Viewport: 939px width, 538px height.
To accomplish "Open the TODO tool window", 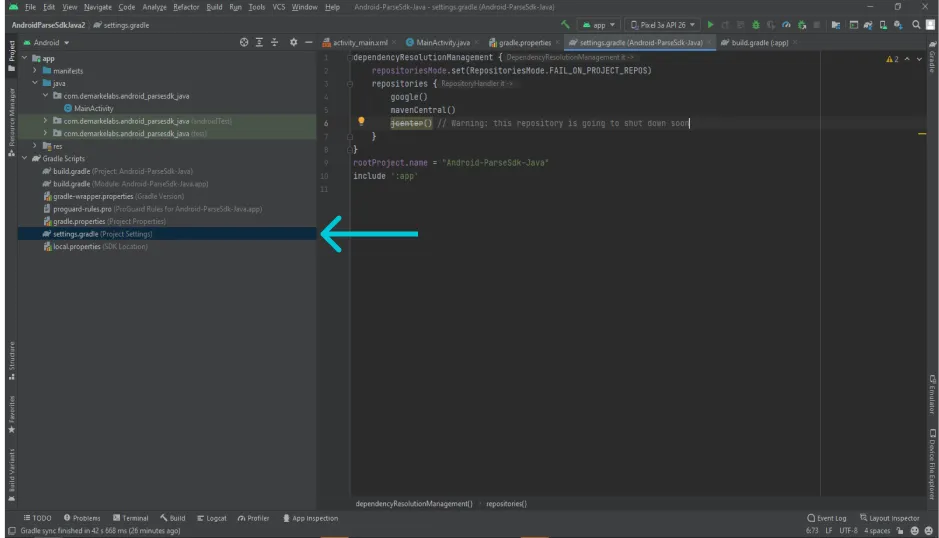I will coord(37,518).
